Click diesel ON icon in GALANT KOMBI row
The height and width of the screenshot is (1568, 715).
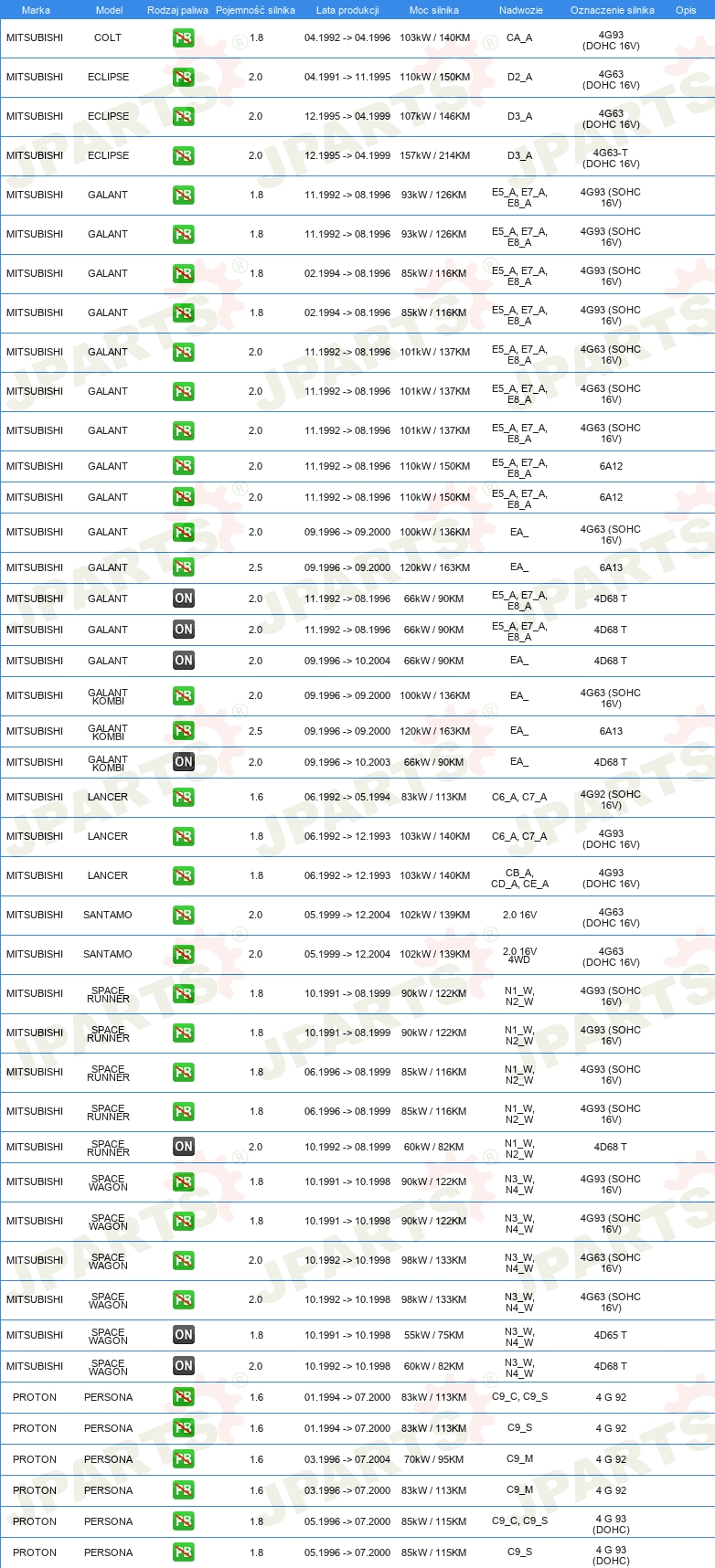183,762
